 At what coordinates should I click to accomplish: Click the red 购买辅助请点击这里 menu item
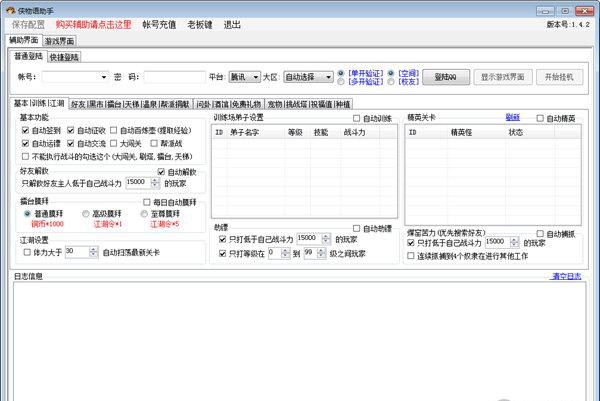[95, 23]
